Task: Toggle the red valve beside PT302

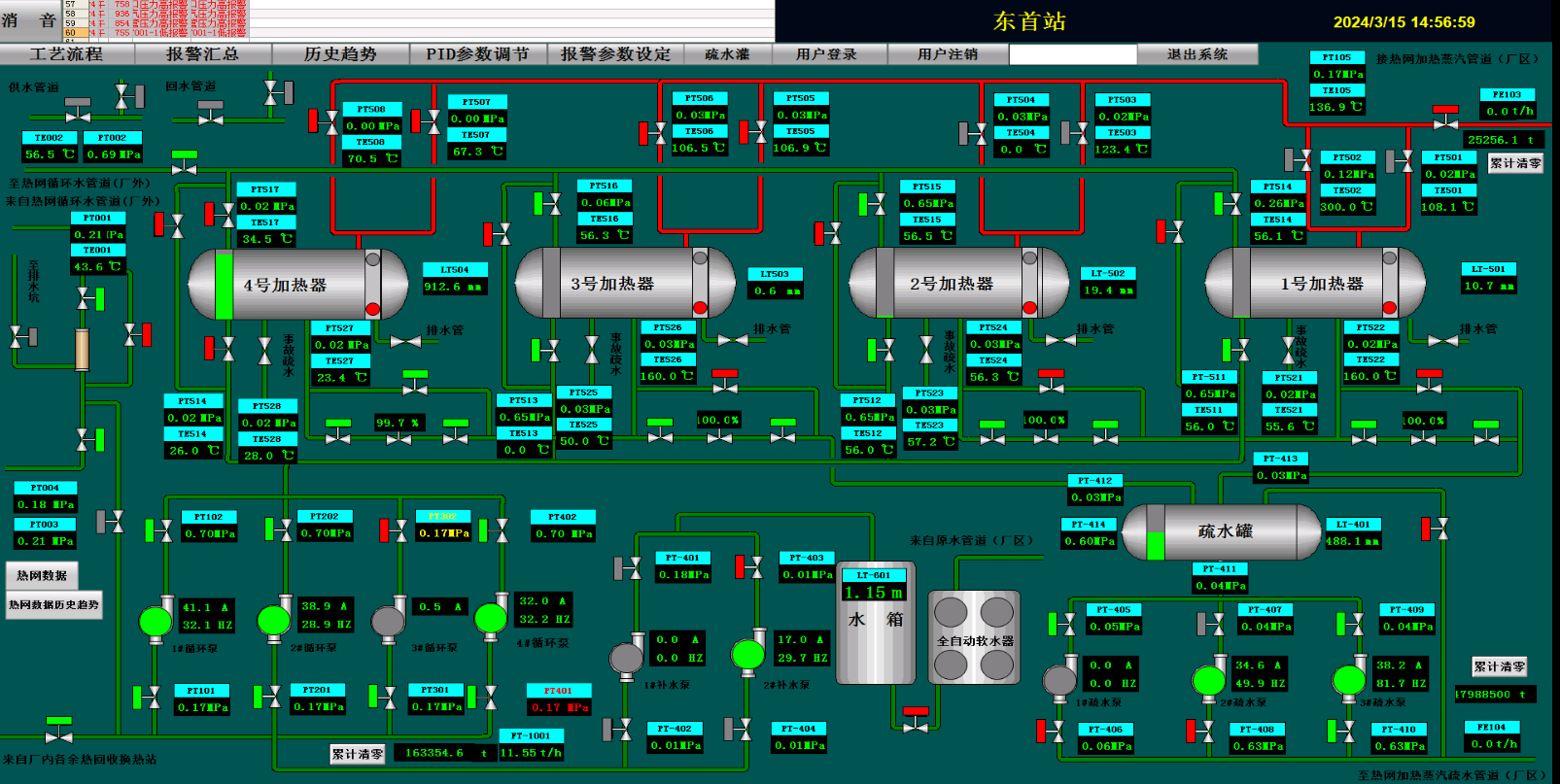Action: pos(393,530)
